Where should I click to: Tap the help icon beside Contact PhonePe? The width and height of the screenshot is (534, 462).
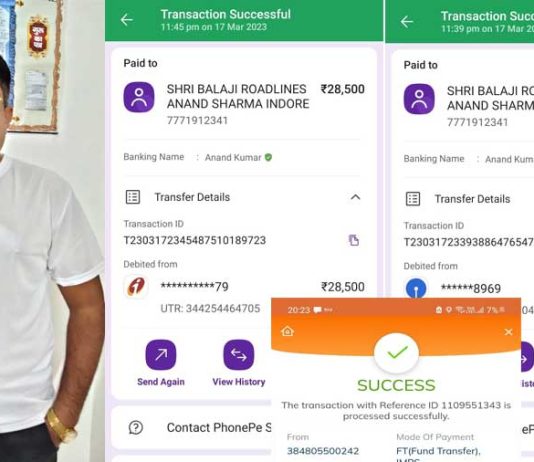coord(136,428)
